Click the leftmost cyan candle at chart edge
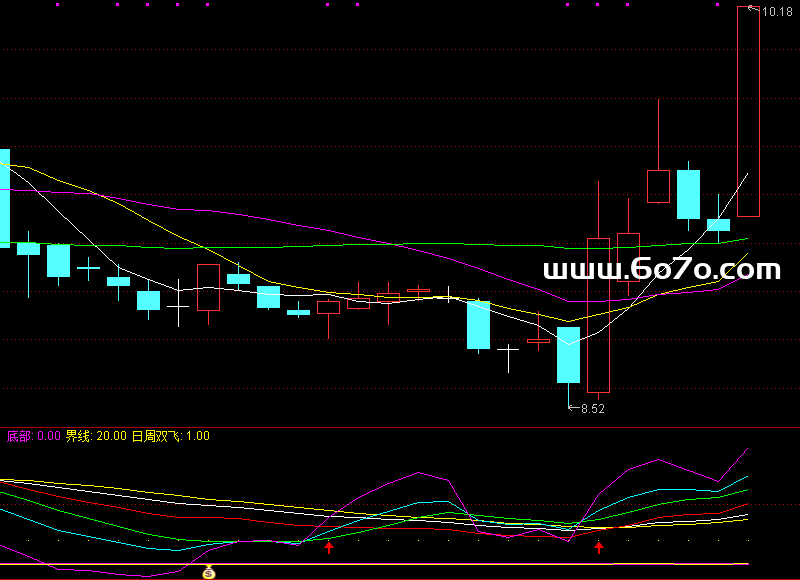The height and width of the screenshot is (580, 800). pyautogui.click(x=4, y=197)
